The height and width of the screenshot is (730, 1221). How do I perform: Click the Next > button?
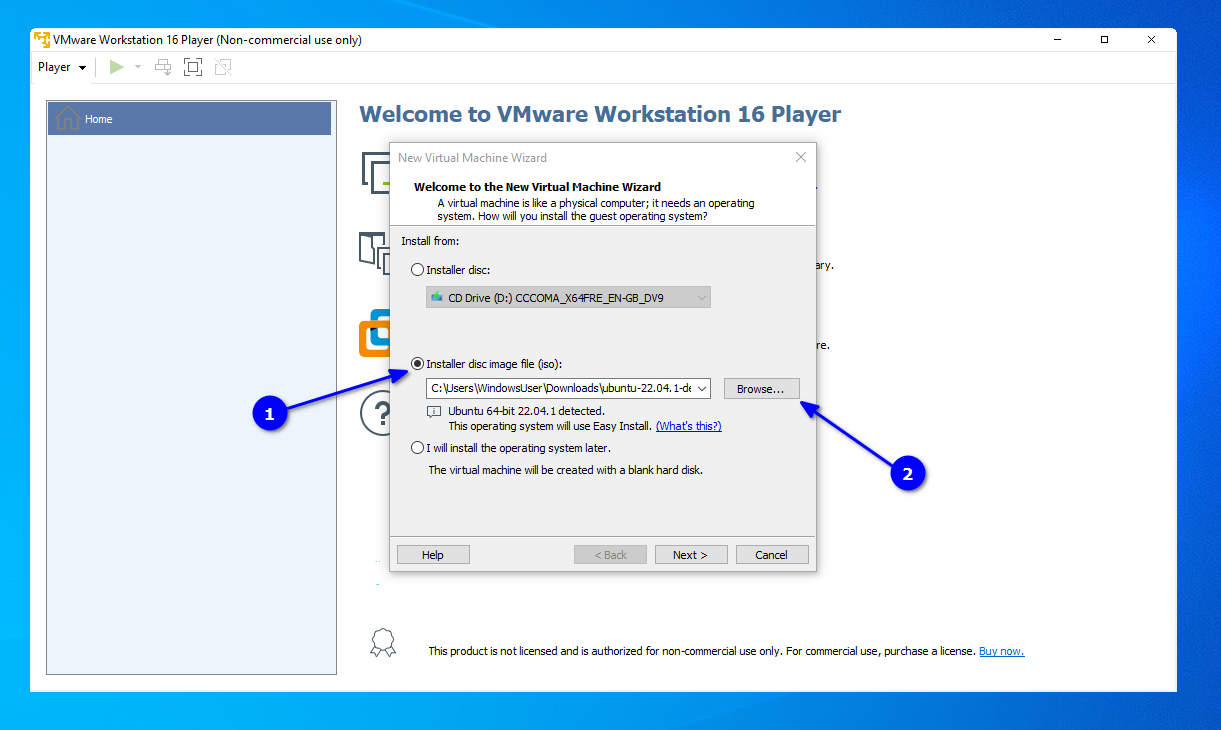[690, 555]
